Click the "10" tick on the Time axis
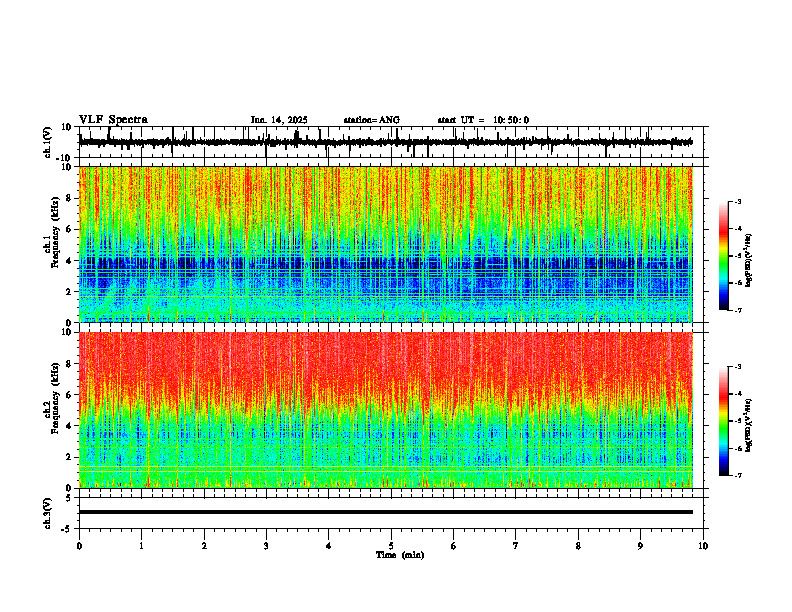This screenshot has height=612, width=792. [x=703, y=546]
